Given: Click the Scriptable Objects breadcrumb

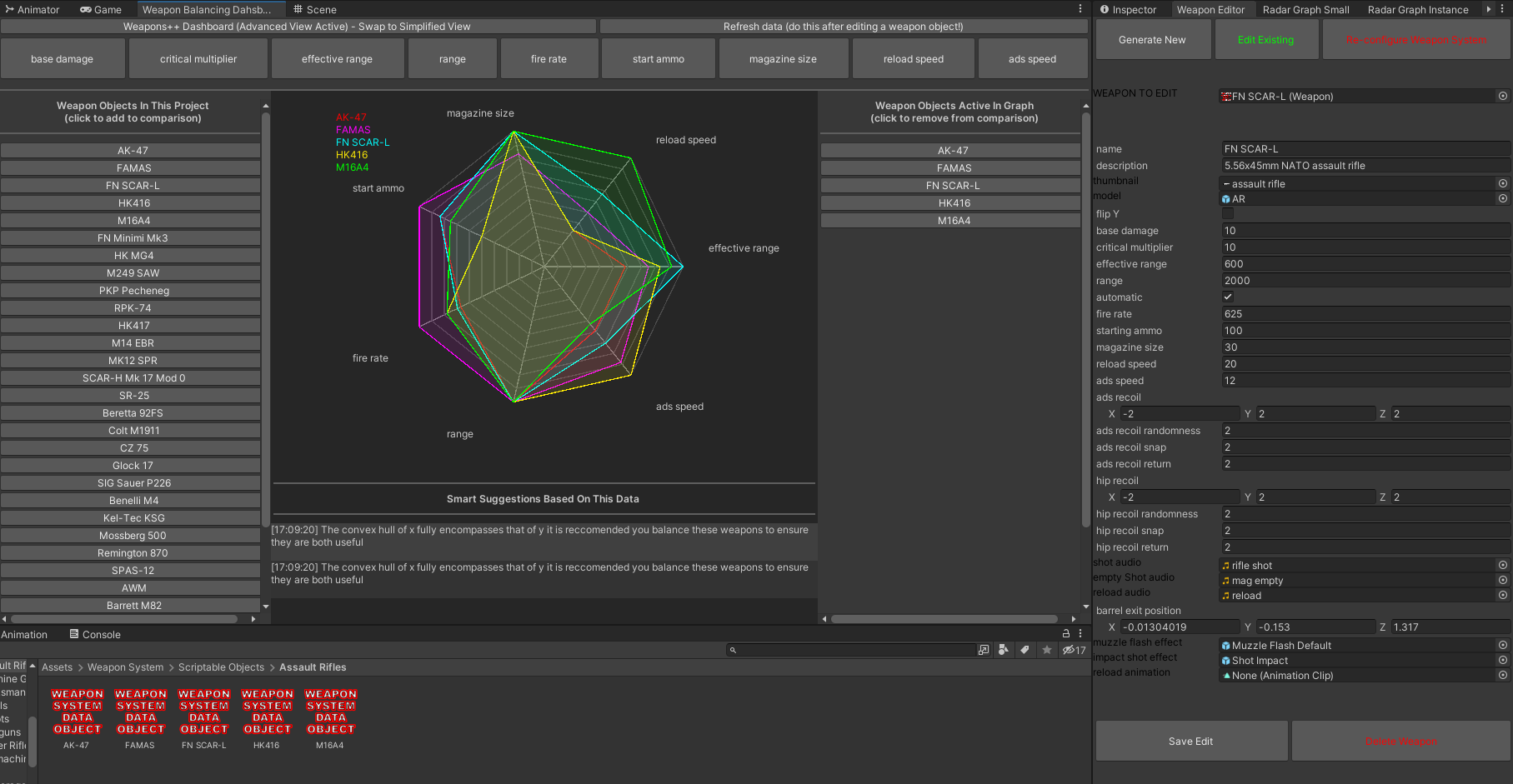Looking at the screenshot, I should pyautogui.click(x=221, y=667).
